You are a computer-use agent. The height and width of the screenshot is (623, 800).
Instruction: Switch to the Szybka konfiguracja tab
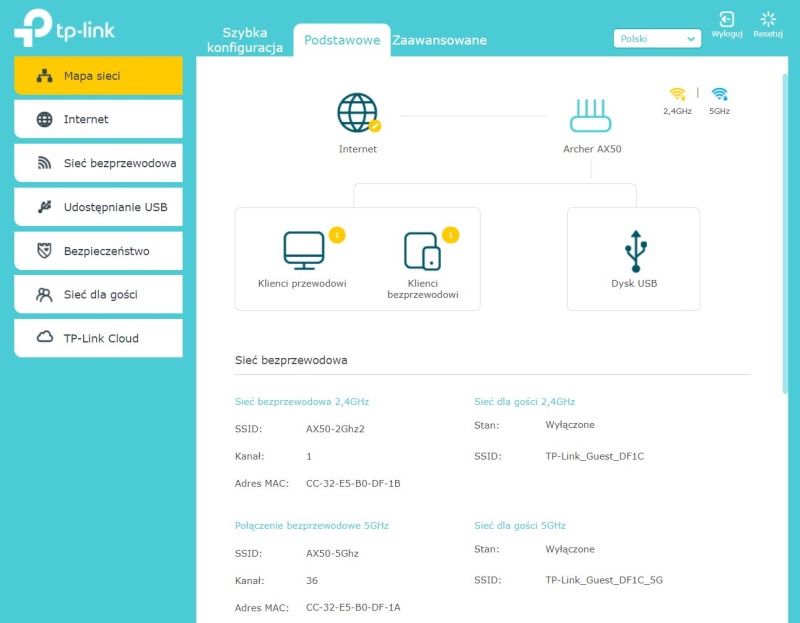[x=245, y=40]
